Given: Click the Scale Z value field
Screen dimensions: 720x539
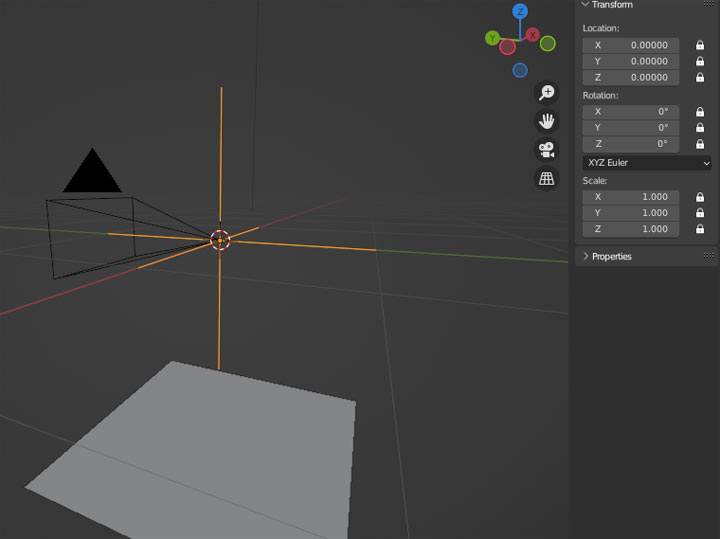Looking at the screenshot, I should pyautogui.click(x=630, y=229).
